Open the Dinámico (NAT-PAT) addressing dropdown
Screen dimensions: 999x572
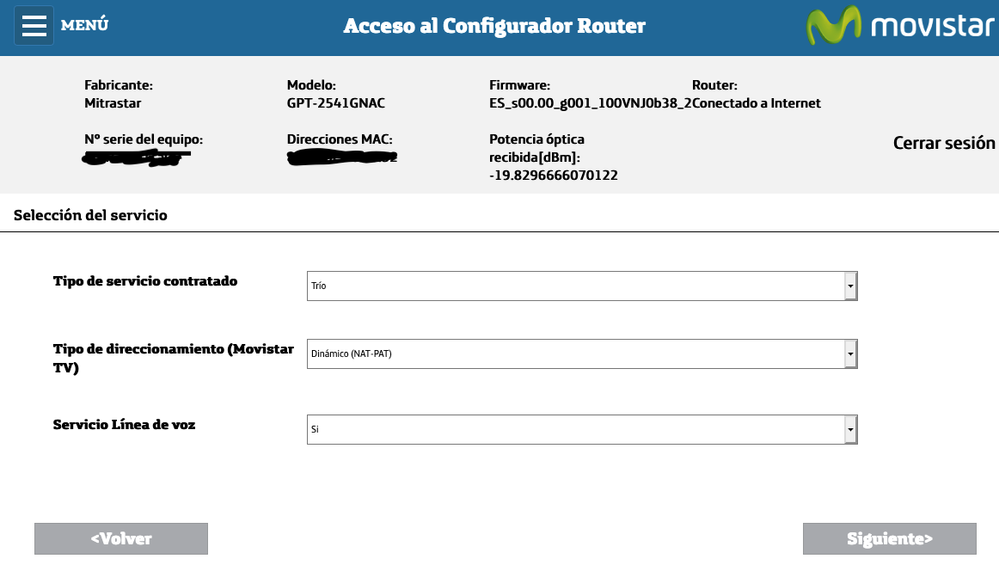coord(575,354)
